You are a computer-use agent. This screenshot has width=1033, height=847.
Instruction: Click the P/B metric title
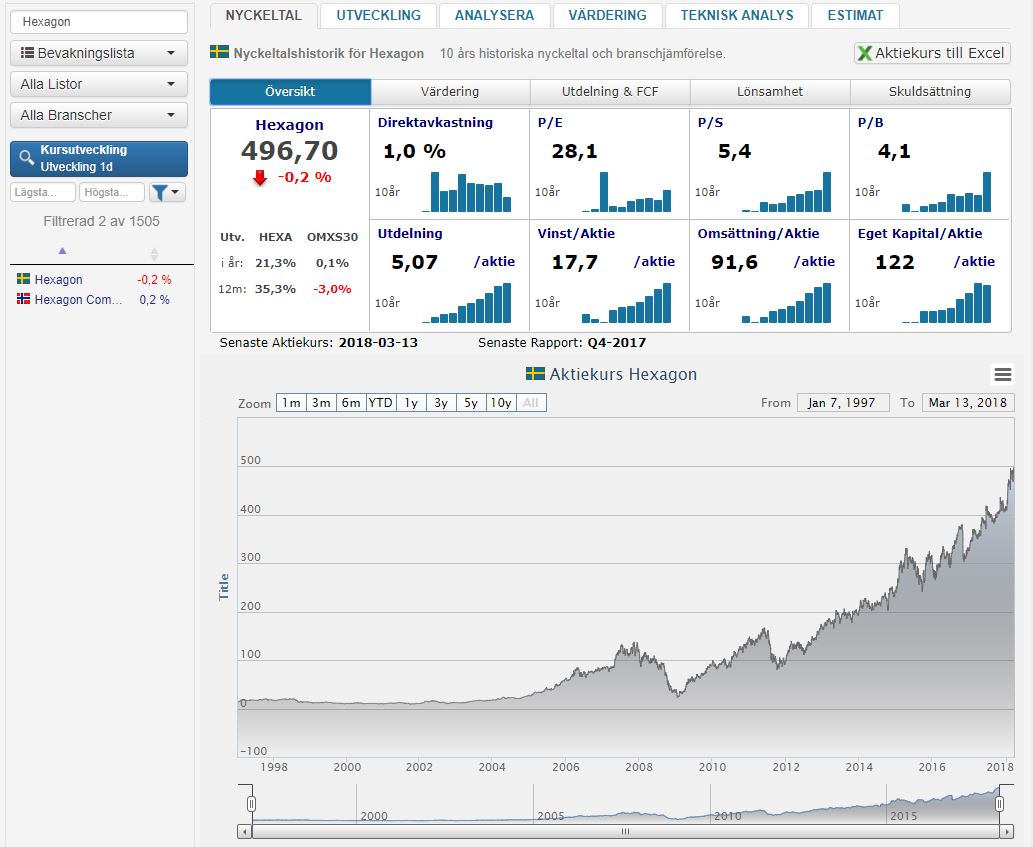point(870,123)
